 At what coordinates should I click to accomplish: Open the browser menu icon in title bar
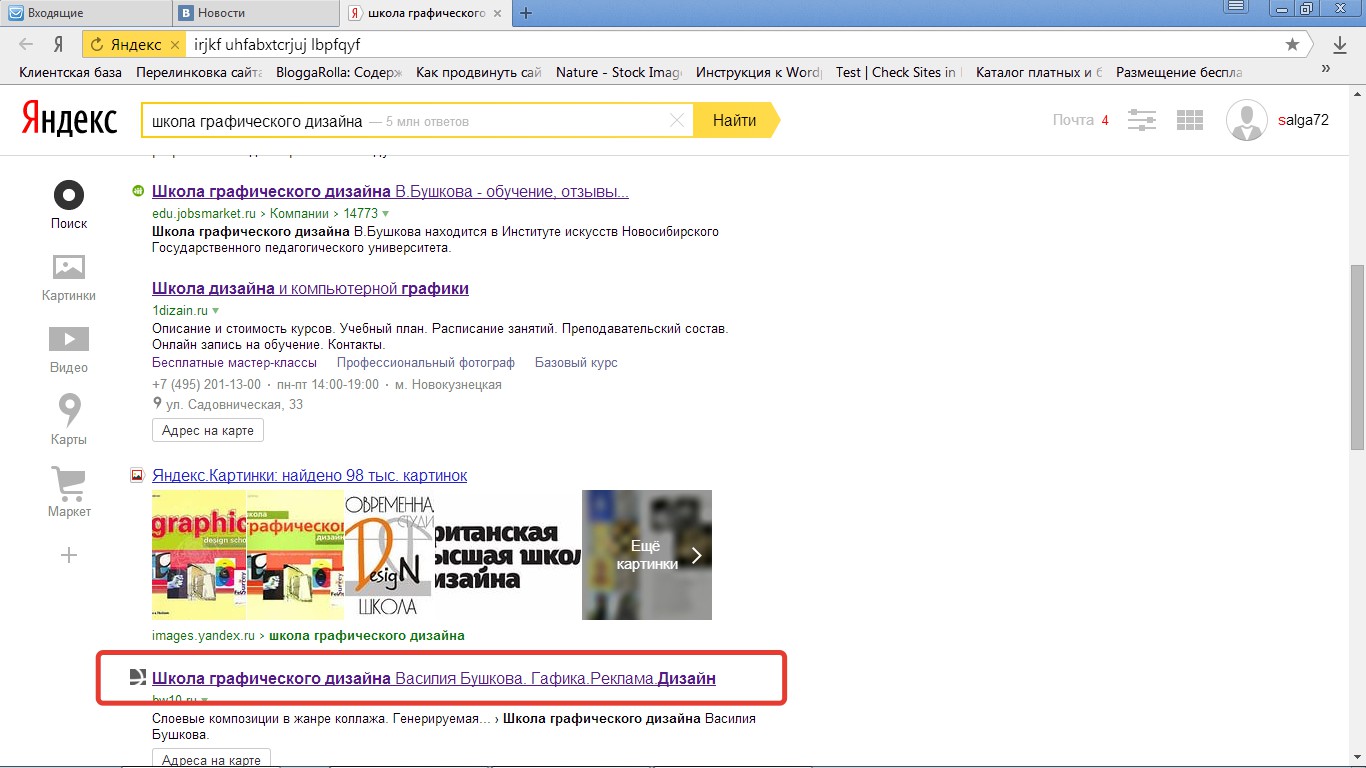pyautogui.click(x=1236, y=7)
